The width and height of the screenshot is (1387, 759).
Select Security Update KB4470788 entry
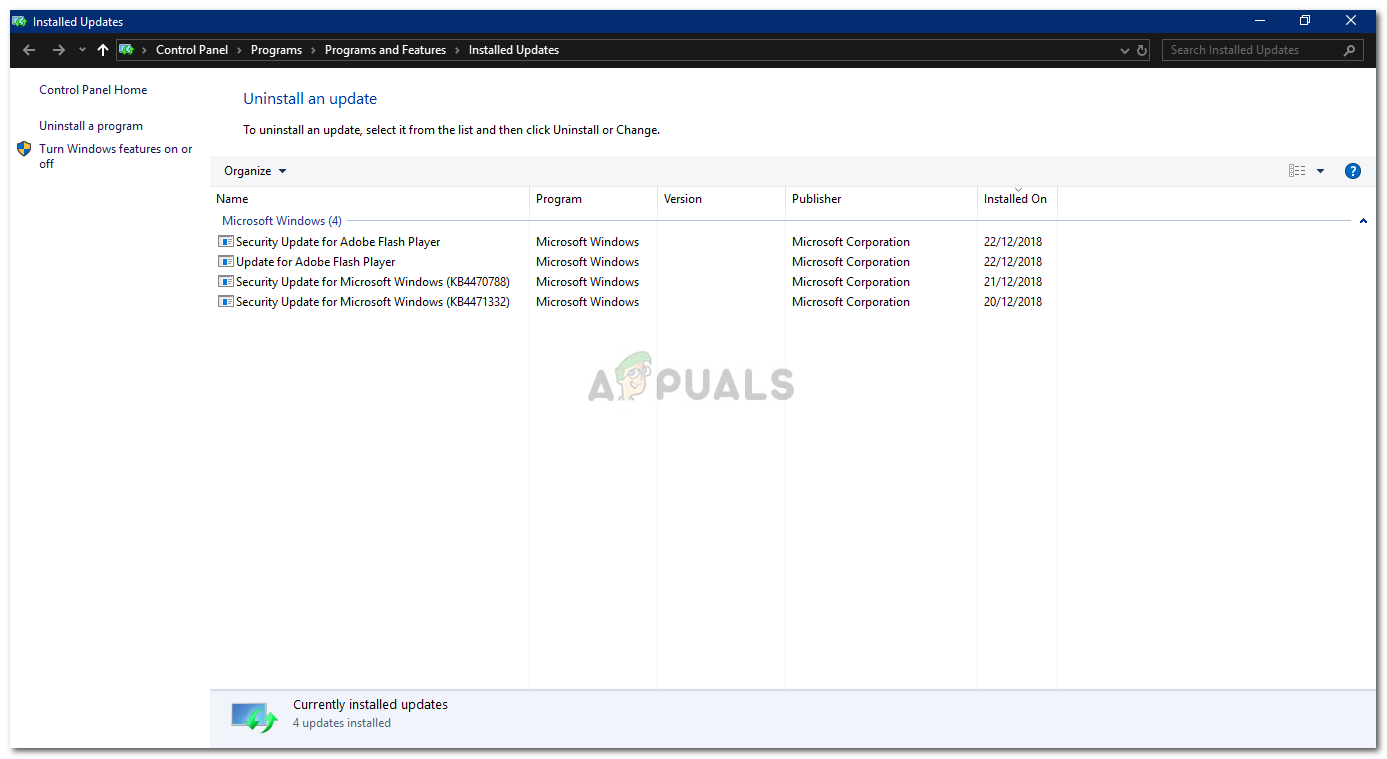[x=373, y=282]
